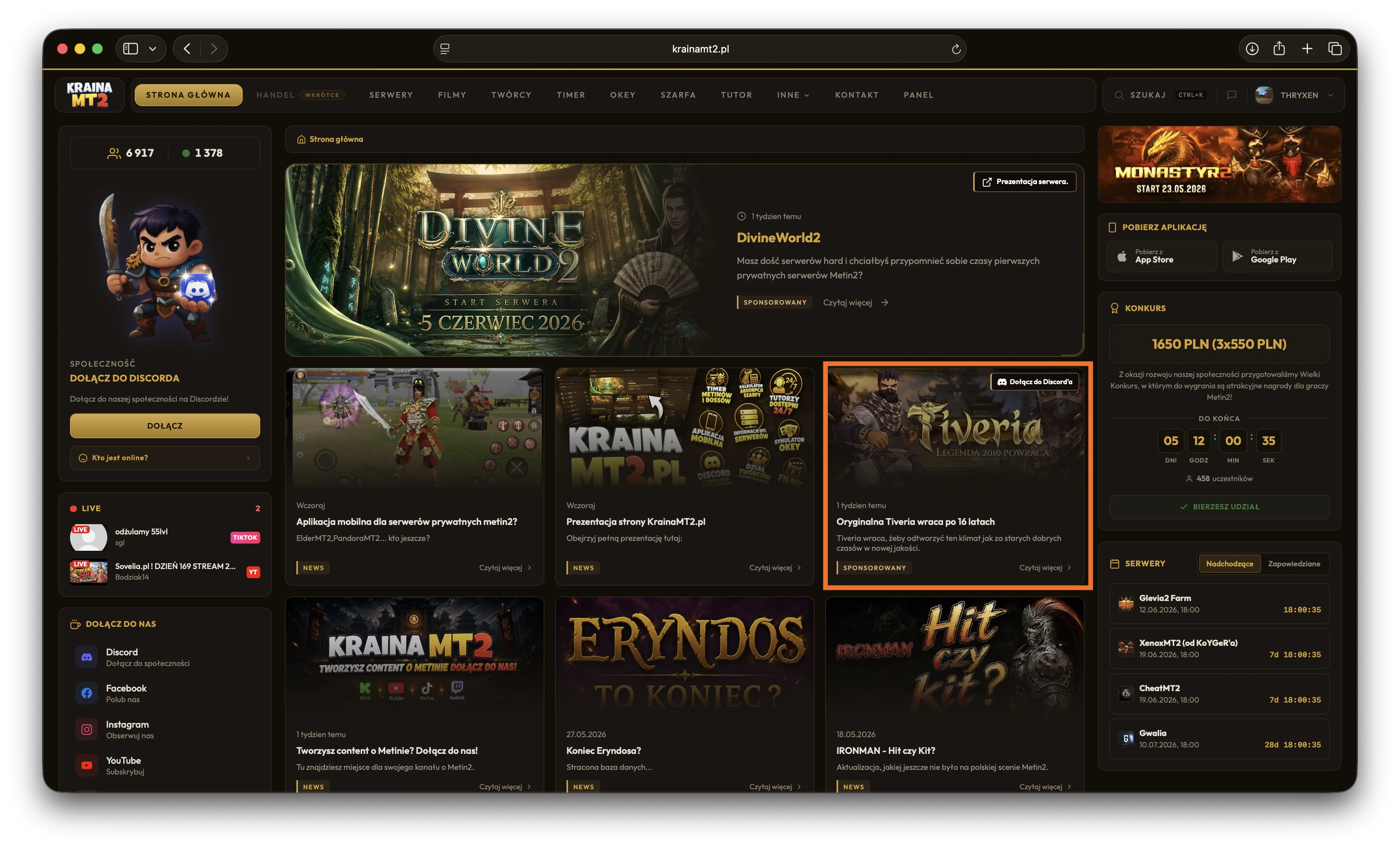Screen dimensions: 1400x849
Task: Click the Pobierz aplikację phone icon
Action: click(x=1112, y=227)
